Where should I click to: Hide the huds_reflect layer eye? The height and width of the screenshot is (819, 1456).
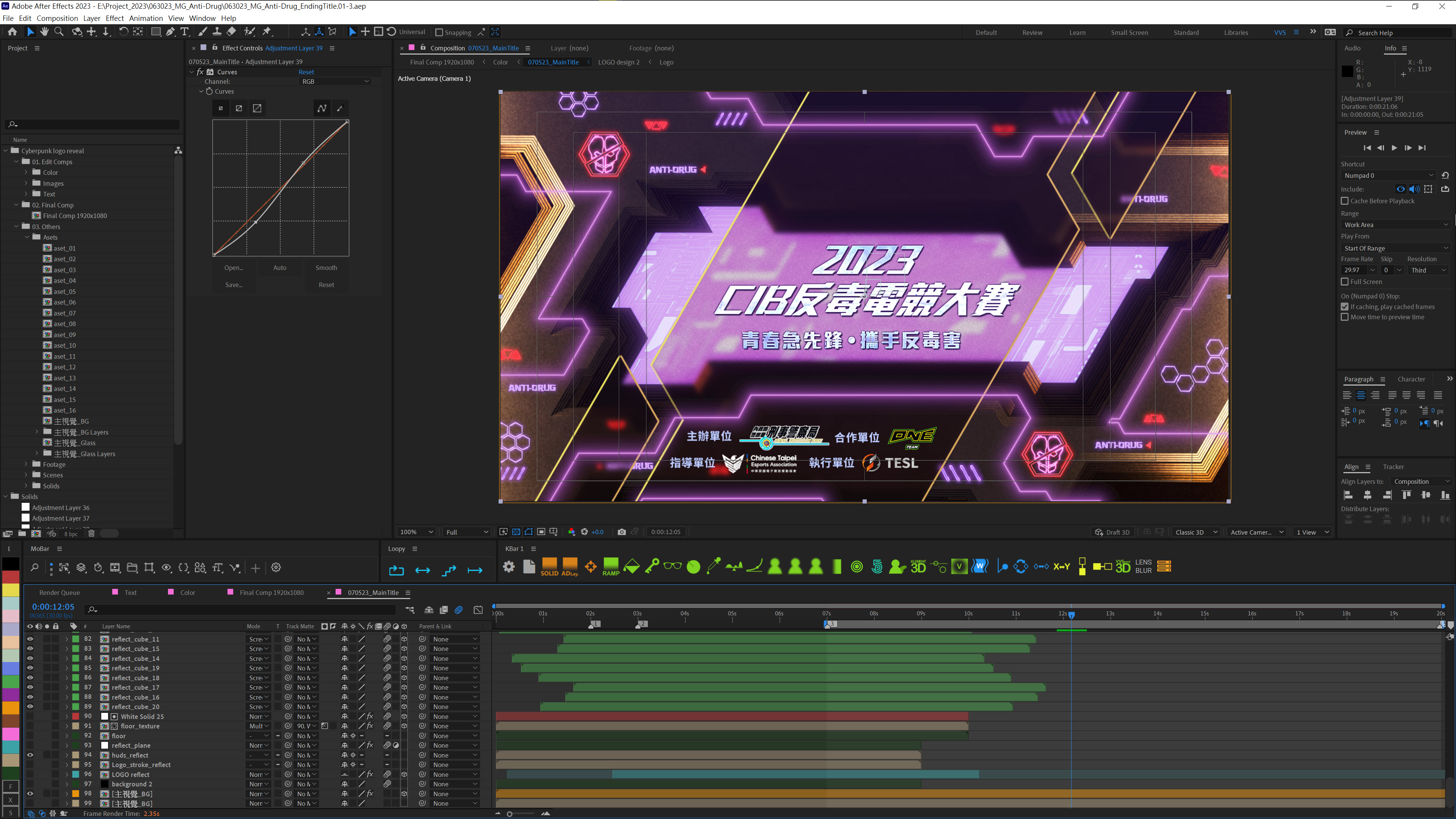click(30, 755)
